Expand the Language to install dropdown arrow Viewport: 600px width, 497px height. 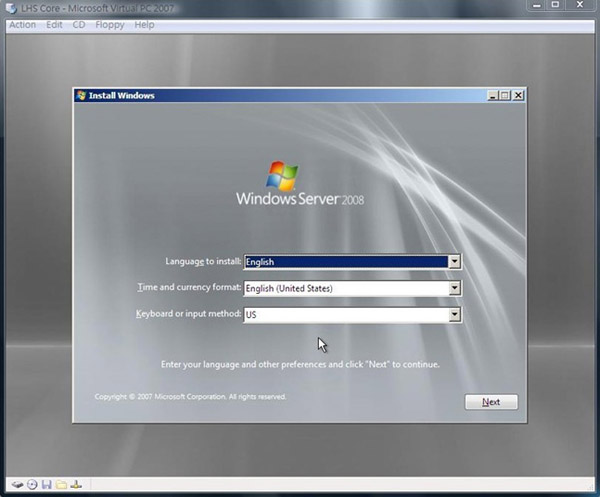[x=454, y=262]
